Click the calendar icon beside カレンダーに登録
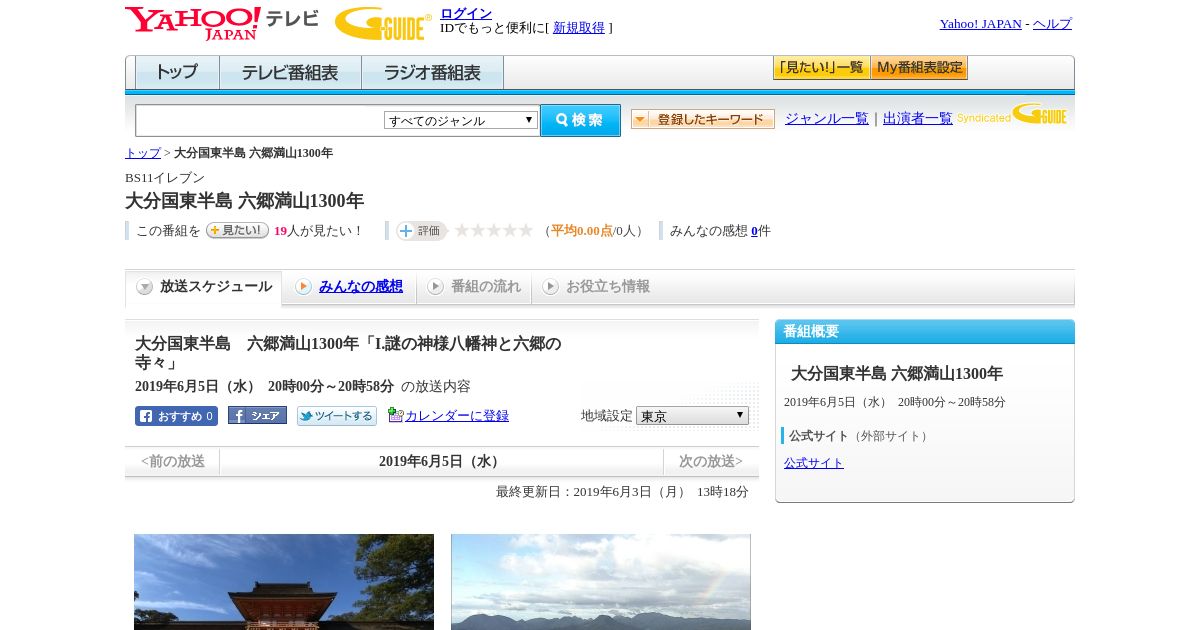 point(395,415)
